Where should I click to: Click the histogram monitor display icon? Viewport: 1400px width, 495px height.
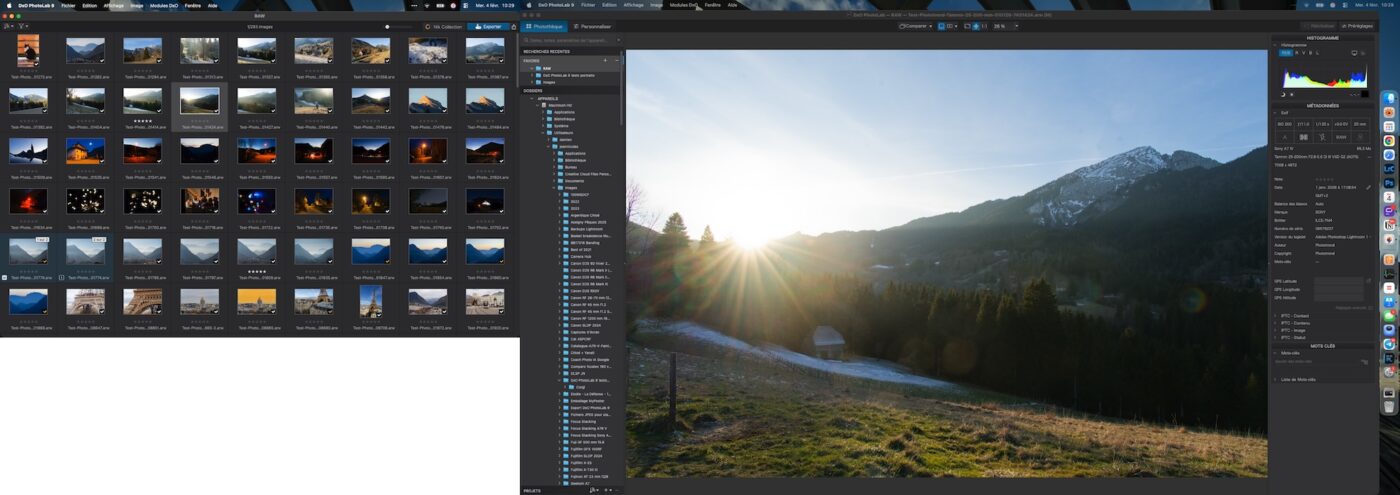click(x=1354, y=52)
